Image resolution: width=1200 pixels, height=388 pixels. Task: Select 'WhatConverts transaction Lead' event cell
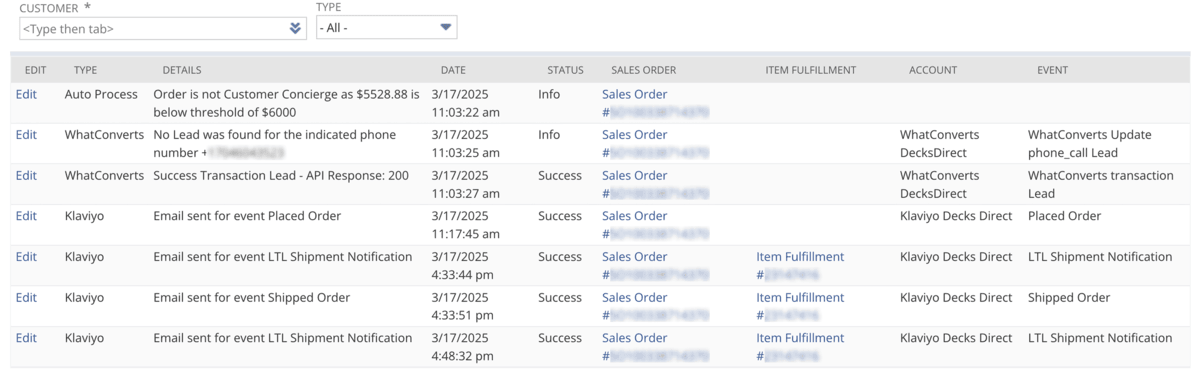click(x=1101, y=184)
